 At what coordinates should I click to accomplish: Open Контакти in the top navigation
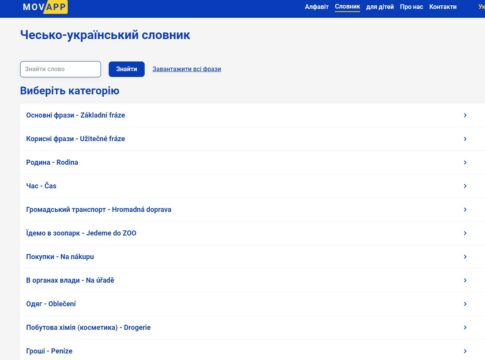[x=443, y=7]
